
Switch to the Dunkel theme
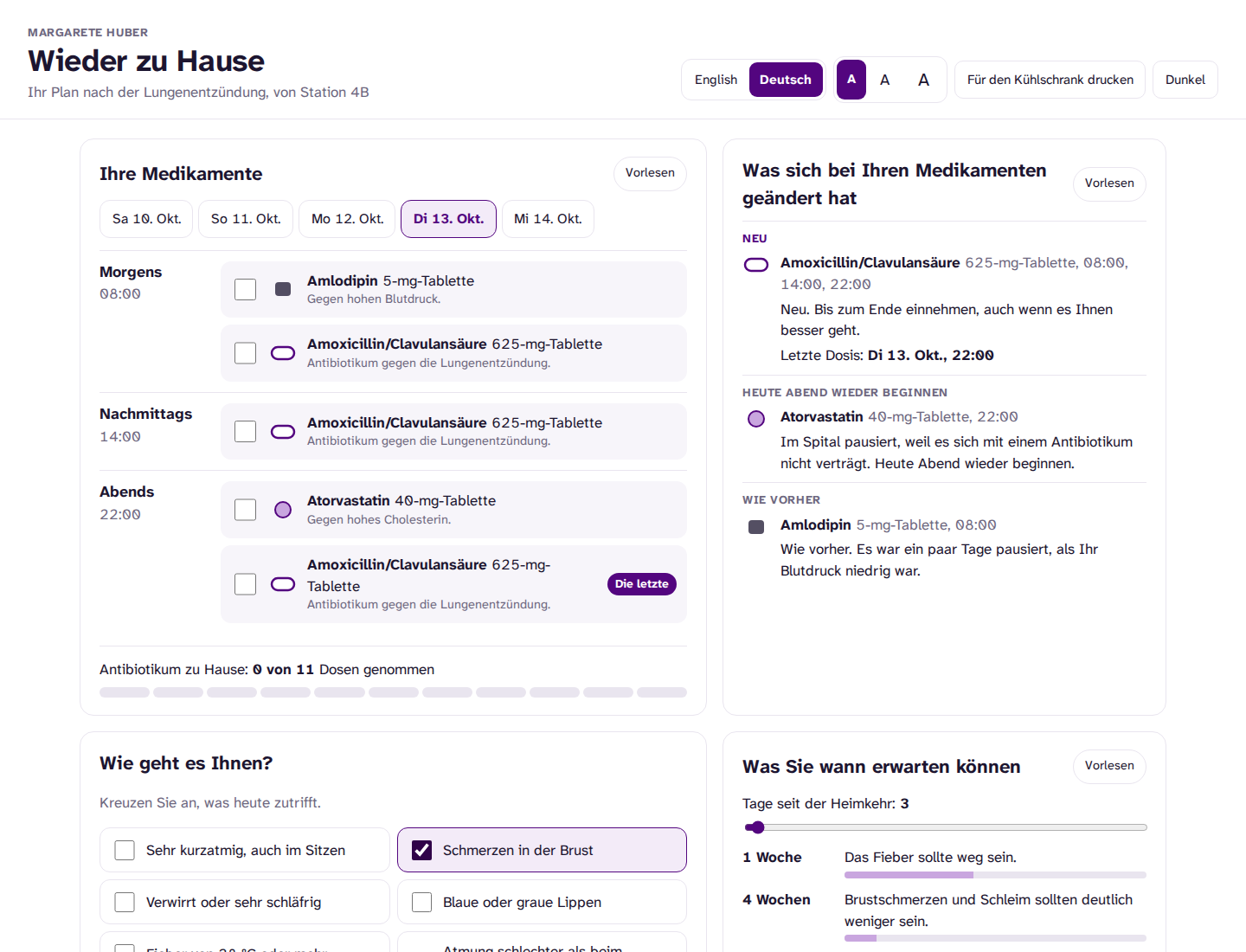pyautogui.click(x=1185, y=80)
